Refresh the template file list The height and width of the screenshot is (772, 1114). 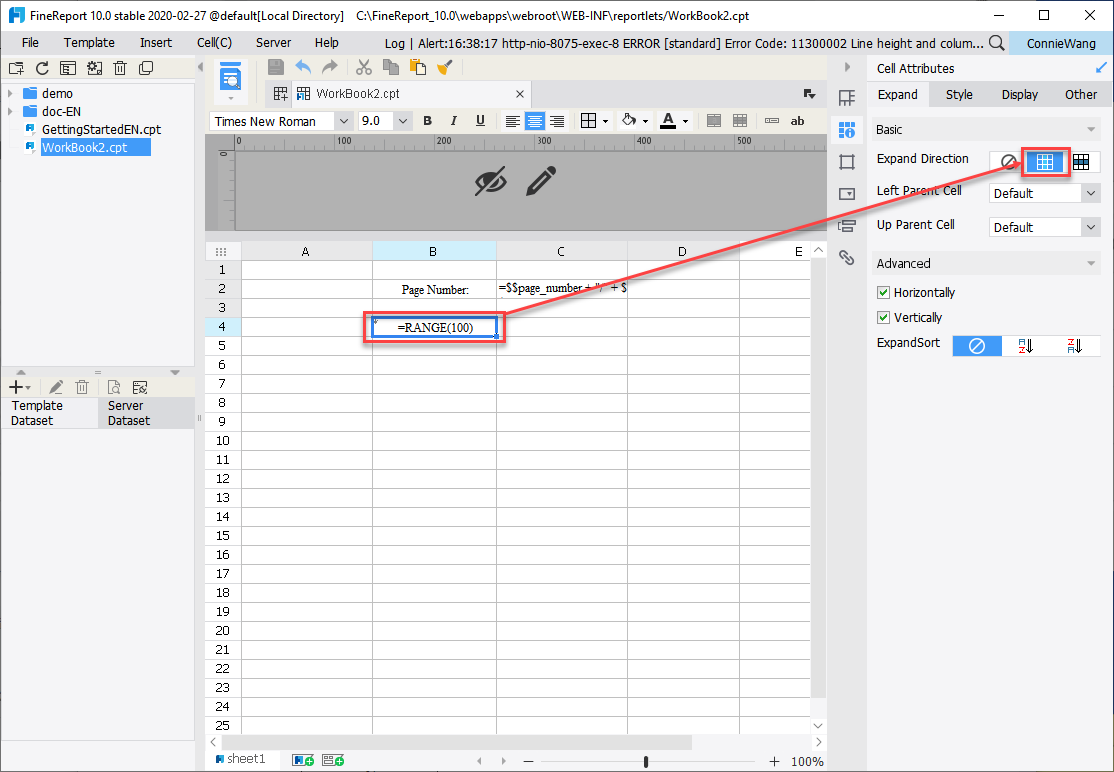[x=41, y=67]
